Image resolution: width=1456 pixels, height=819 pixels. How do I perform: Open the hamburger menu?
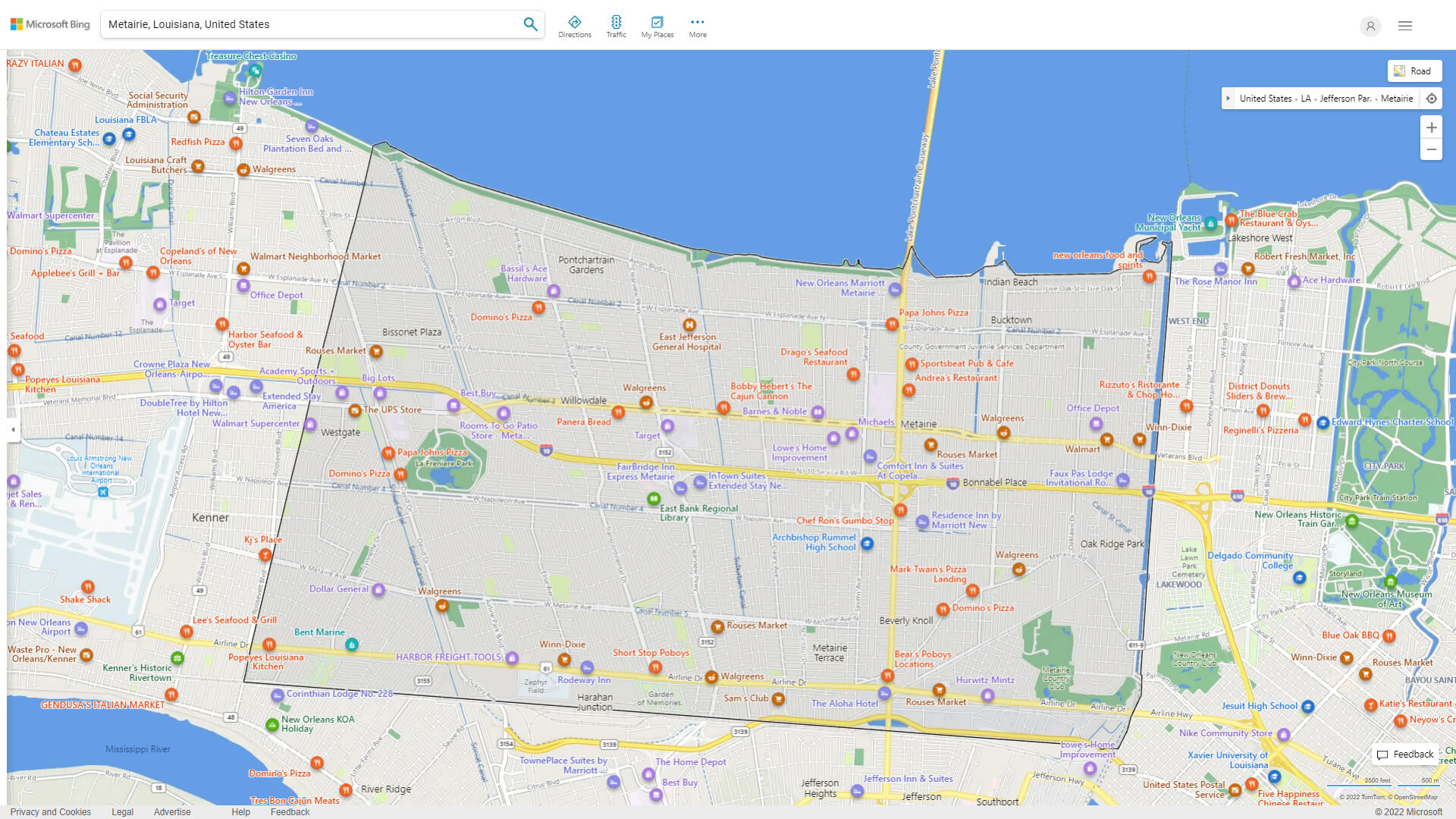tap(1404, 25)
